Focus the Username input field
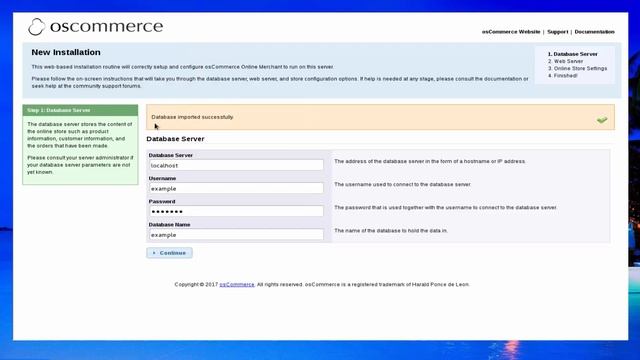 coord(236,188)
